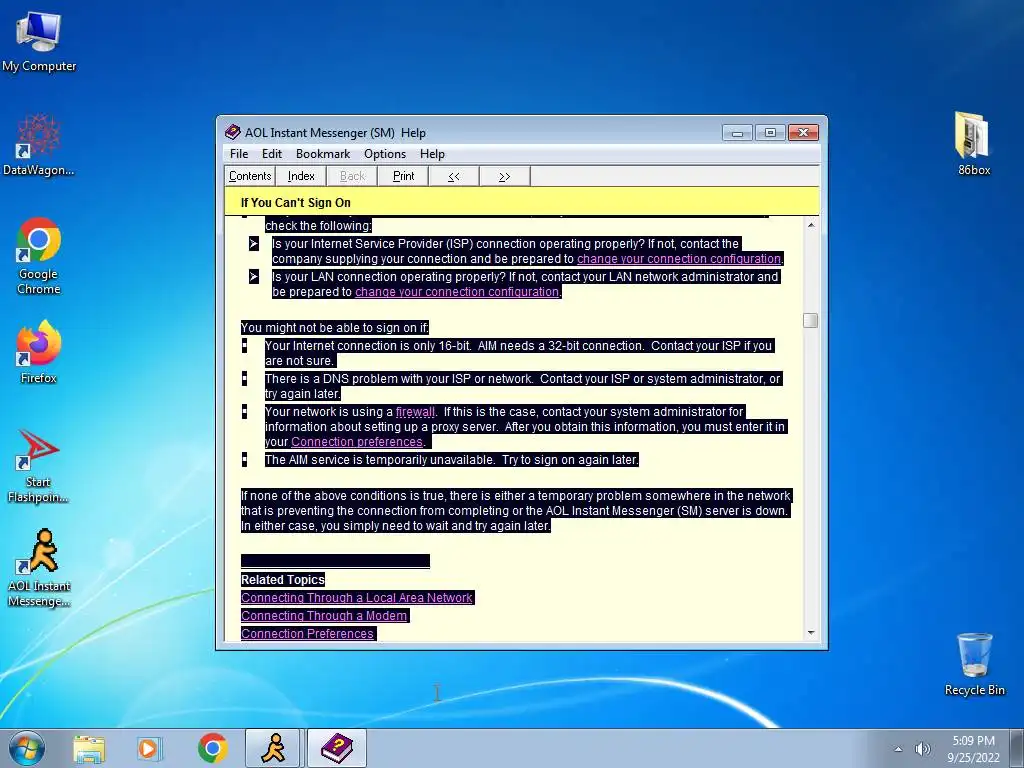Select the DataWagon desktop shortcut
The height and width of the screenshot is (768, 1024).
(x=39, y=145)
